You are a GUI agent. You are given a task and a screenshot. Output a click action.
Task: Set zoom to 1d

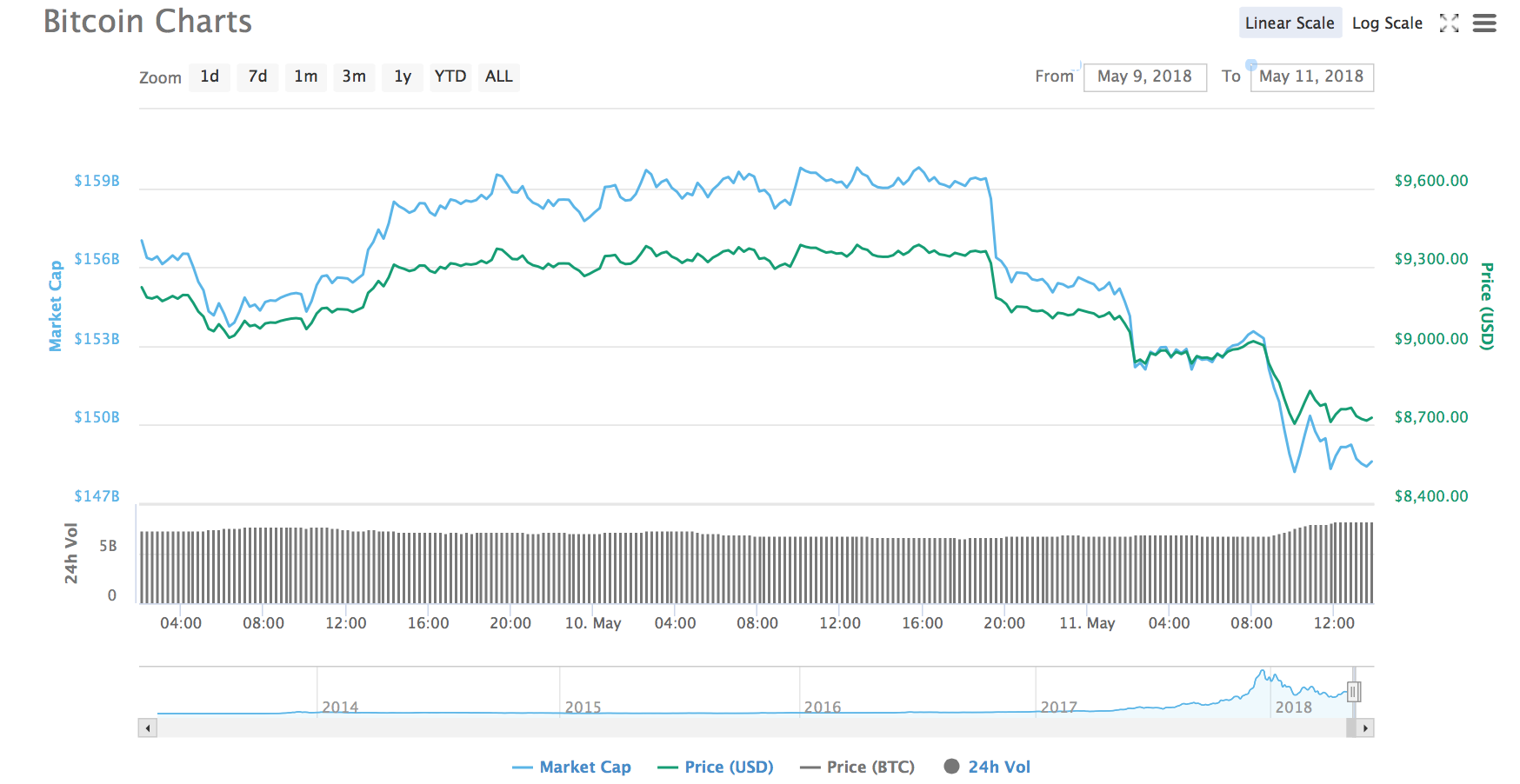coord(210,76)
